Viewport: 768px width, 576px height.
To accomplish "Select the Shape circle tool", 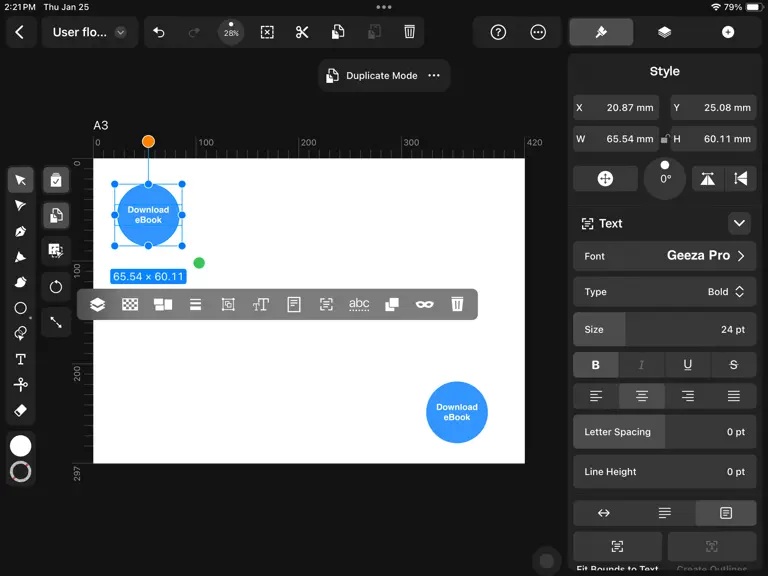I will 21,308.
